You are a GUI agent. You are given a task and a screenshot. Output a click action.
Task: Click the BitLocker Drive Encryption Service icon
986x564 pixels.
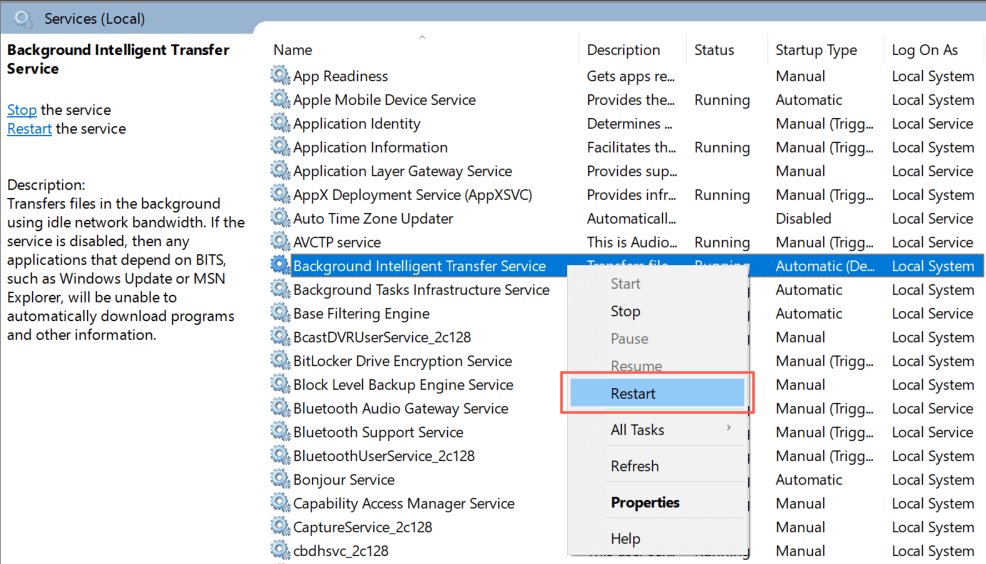(x=280, y=361)
